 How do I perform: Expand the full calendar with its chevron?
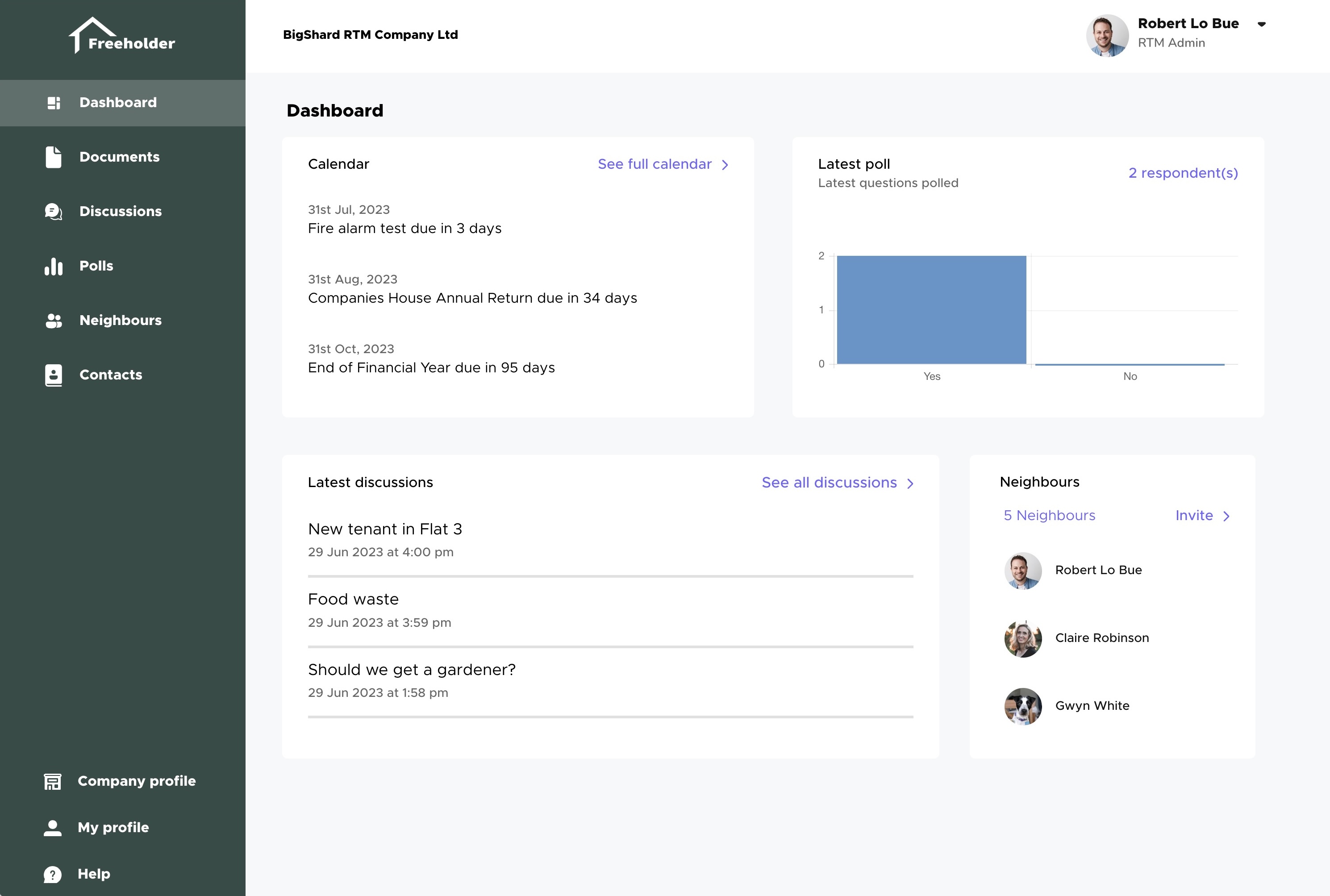[725, 164]
